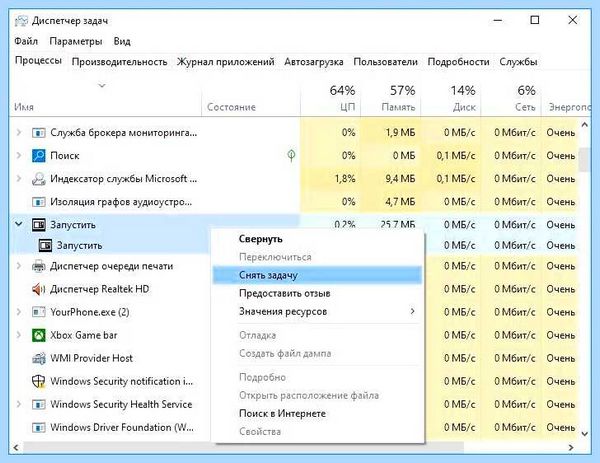Viewport: 600px width, 463px height.
Task: Select the Xbox Game bar row name
Action: point(84,335)
